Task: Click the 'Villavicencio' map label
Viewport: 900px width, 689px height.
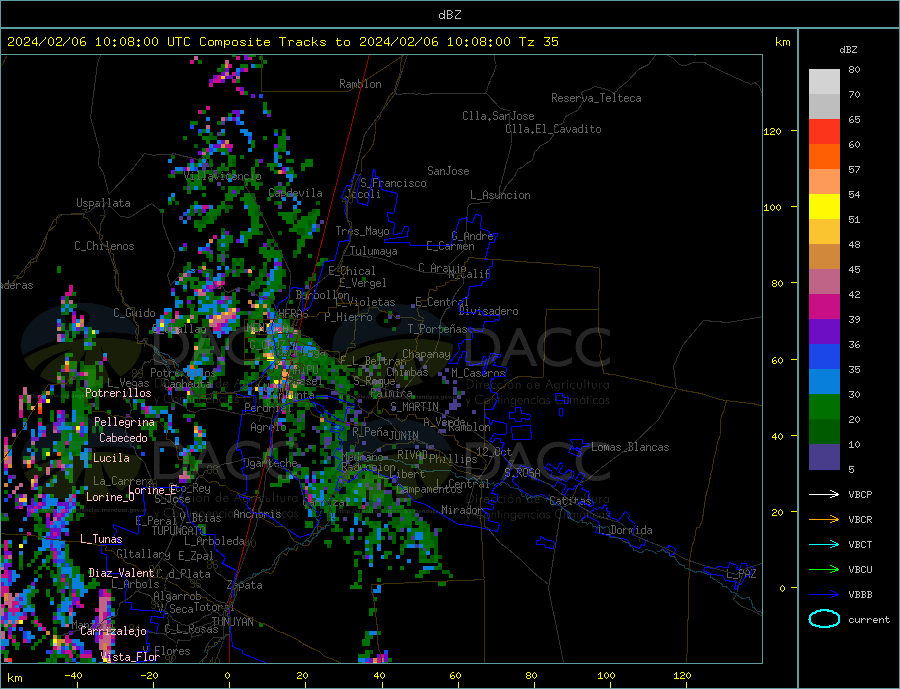Action: click(222, 176)
